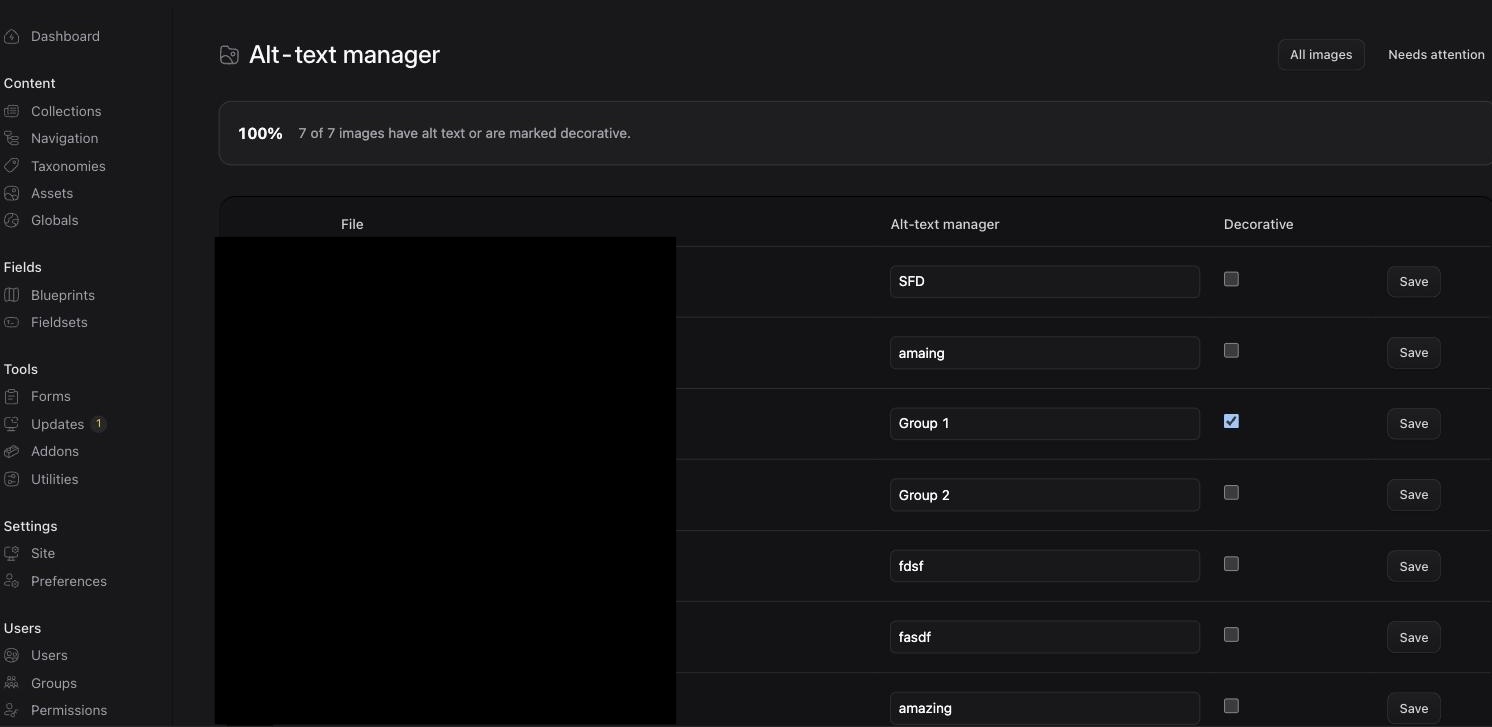This screenshot has height=727, width=1492.
Task: Click the Globals globe icon
Action: (x=12, y=220)
